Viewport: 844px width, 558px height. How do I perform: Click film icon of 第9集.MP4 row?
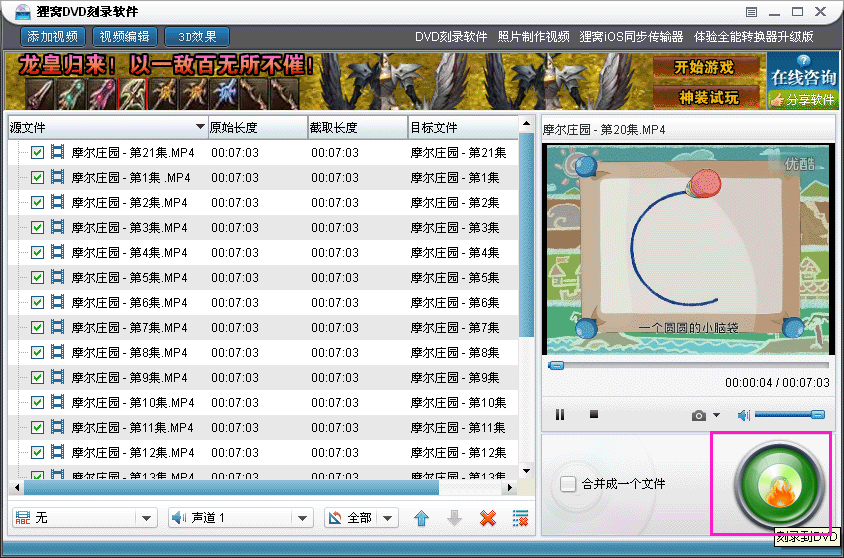point(58,377)
